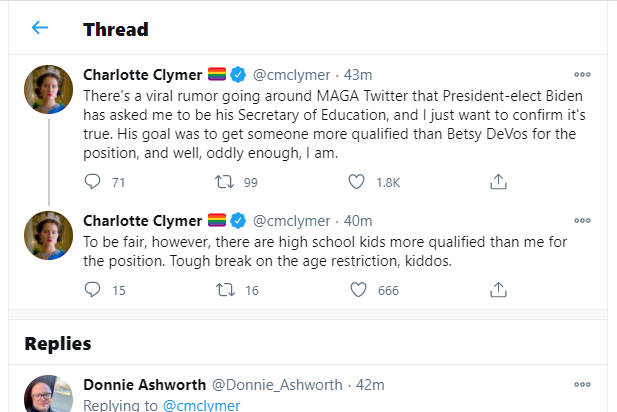Image resolution: width=617 pixels, height=412 pixels.
Task: Open @cmclymer handle on first tweet
Action: [x=291, y=75]
